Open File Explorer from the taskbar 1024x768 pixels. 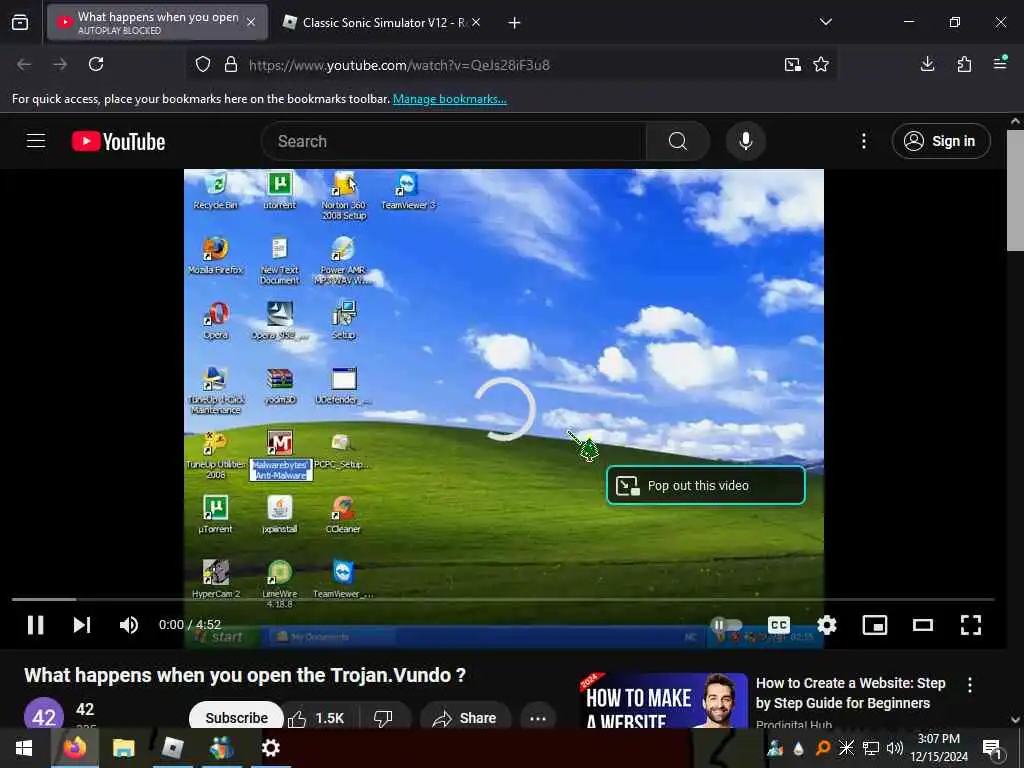(x=123, y=748)
